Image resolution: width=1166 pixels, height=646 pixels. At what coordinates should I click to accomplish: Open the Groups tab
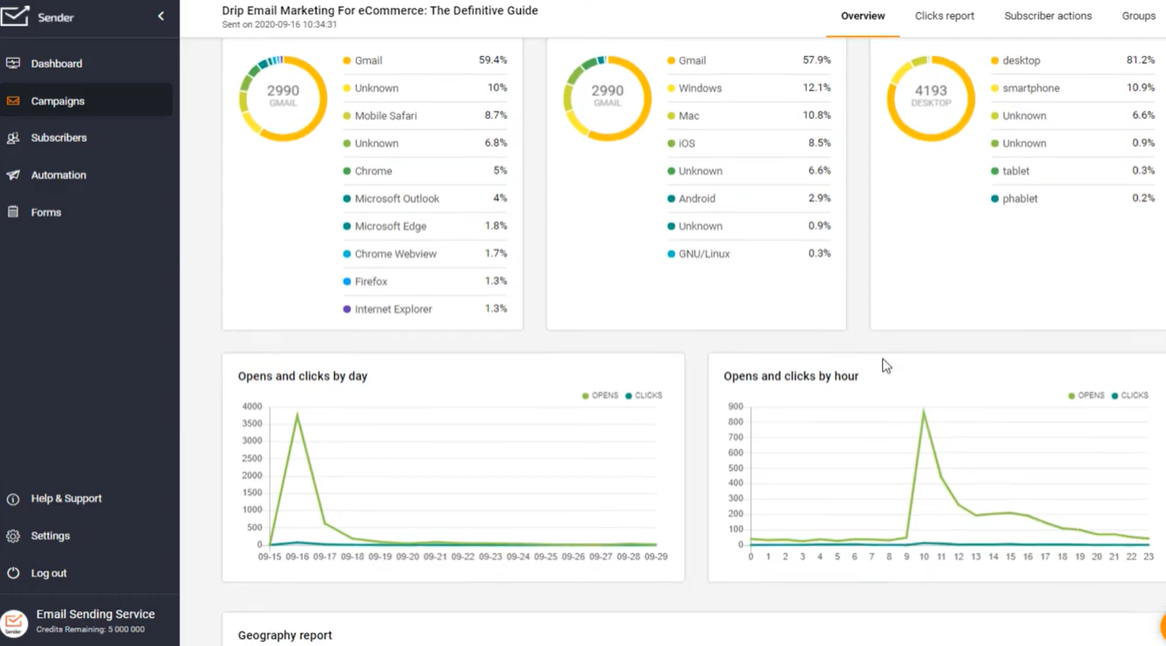1138,16
